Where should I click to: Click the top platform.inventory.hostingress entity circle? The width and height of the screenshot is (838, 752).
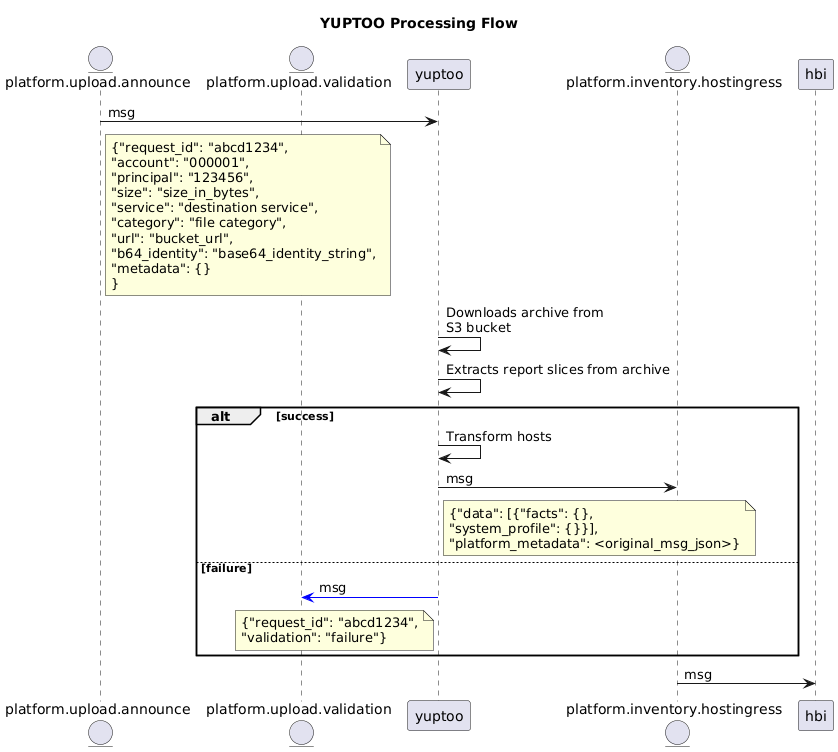click(677, 59)
